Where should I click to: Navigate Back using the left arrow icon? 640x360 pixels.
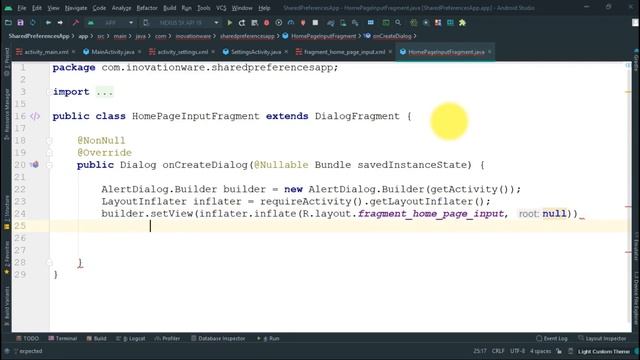coord(48,23)
